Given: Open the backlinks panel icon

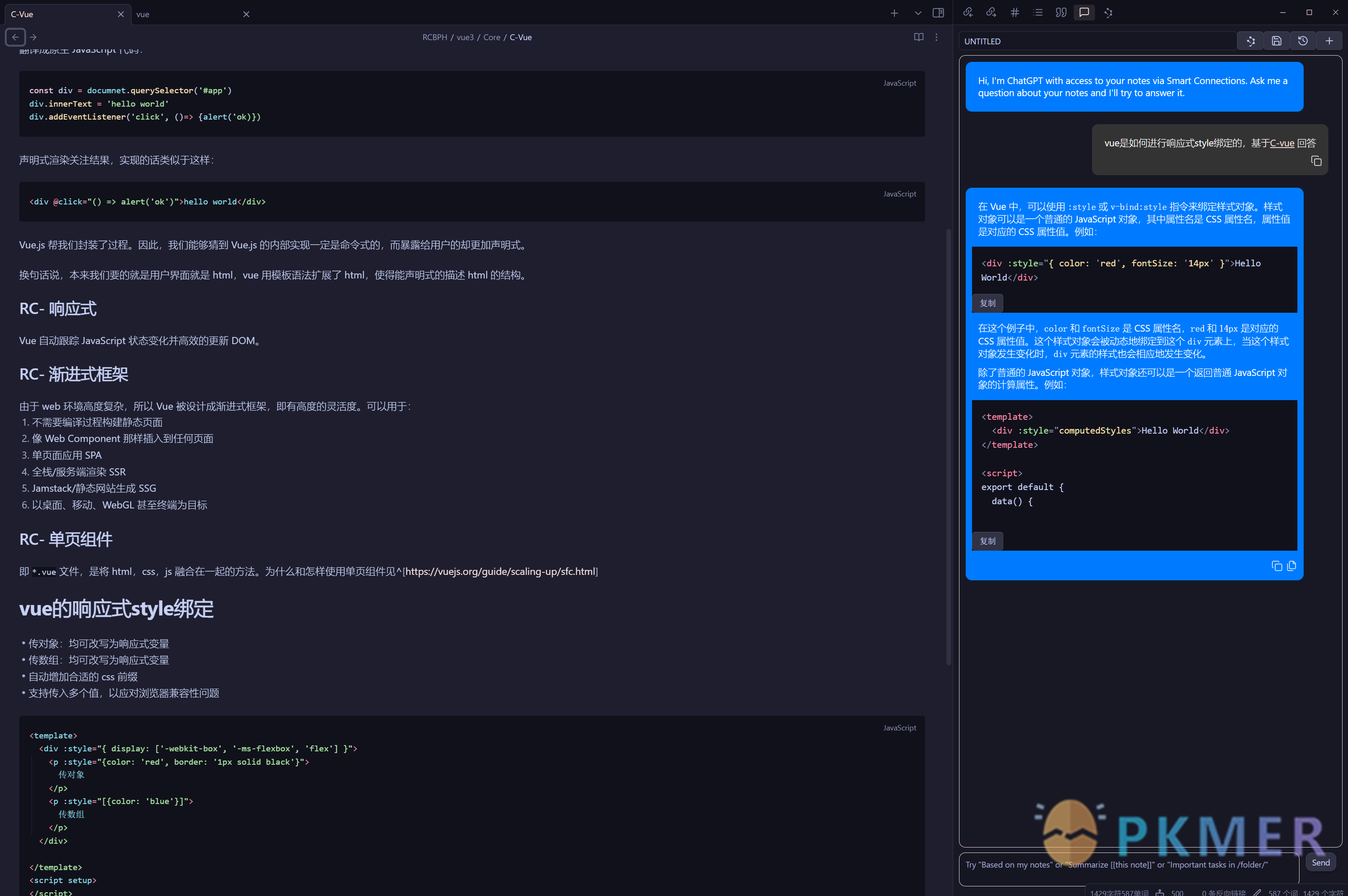Looking at the screenshot, I should coord(968,13).
